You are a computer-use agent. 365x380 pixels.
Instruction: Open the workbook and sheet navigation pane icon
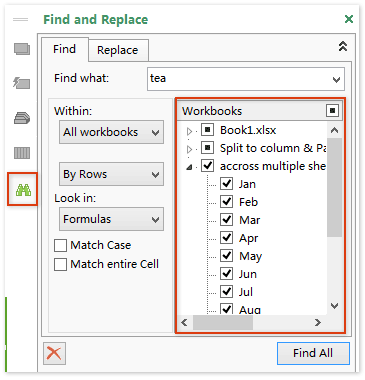tap(22, 49)
